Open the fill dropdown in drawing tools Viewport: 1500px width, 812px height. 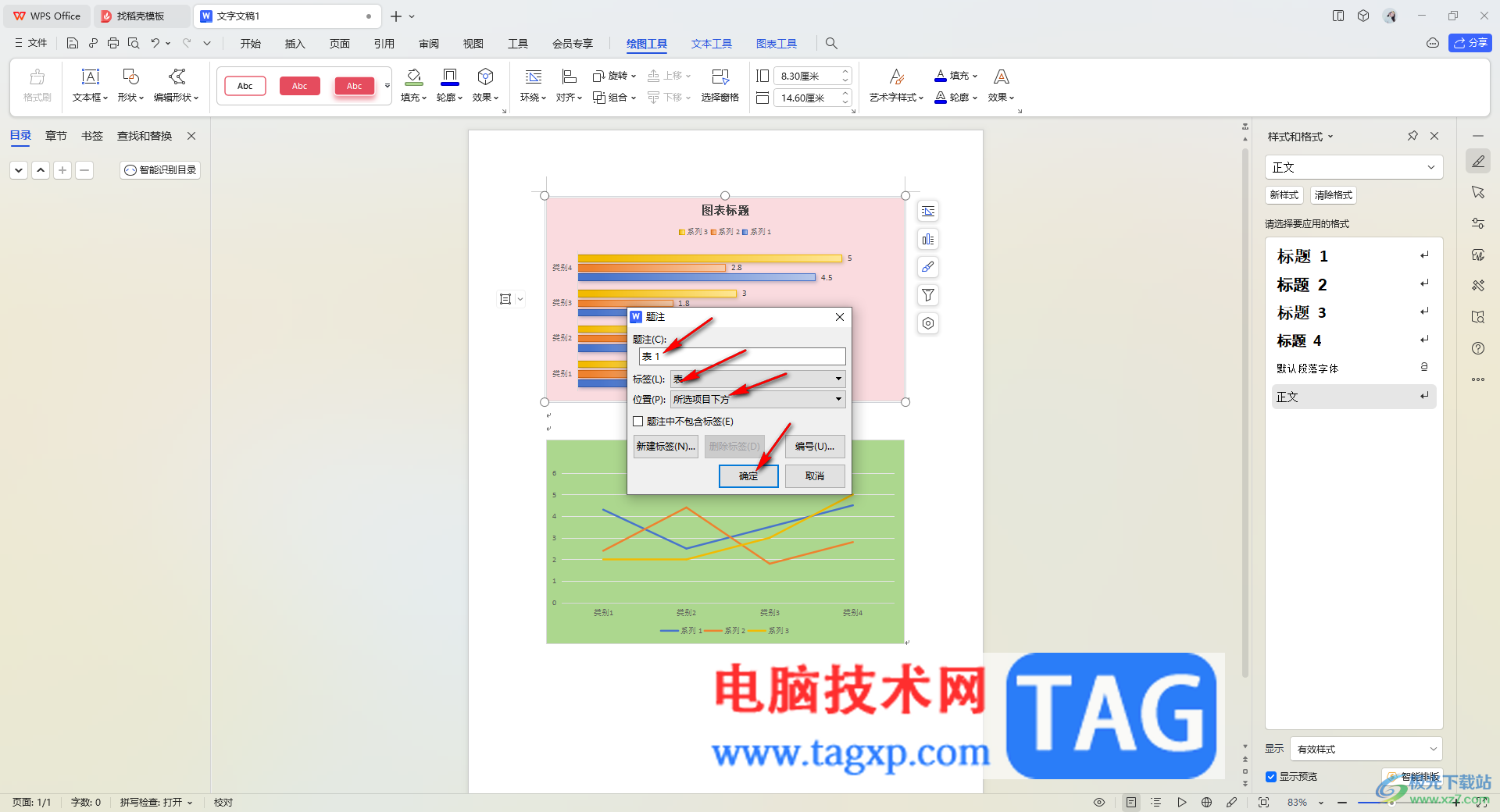[414, 98]
